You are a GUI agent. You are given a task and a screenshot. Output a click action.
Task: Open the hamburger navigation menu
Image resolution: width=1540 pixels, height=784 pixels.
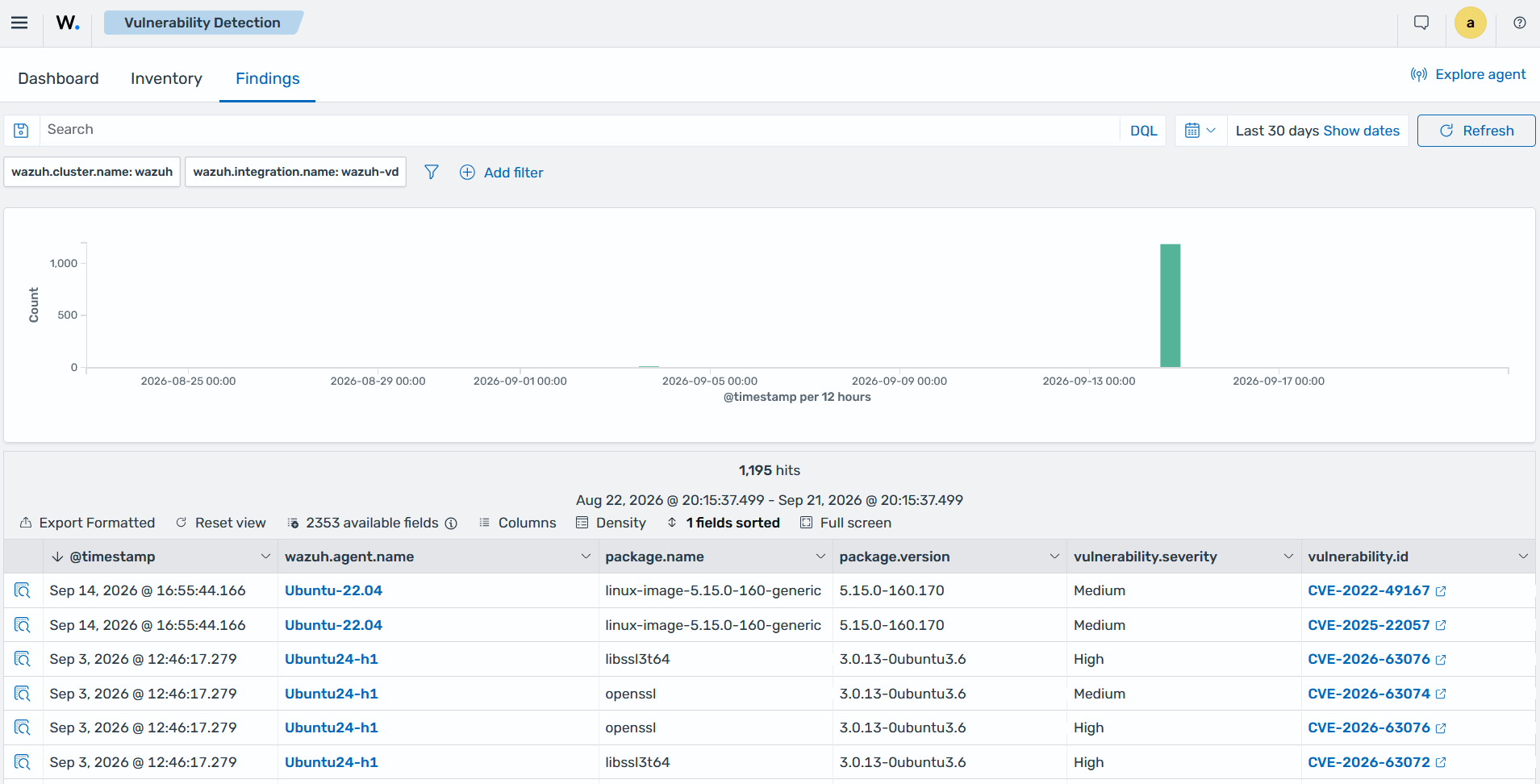[x=19, y=23]
